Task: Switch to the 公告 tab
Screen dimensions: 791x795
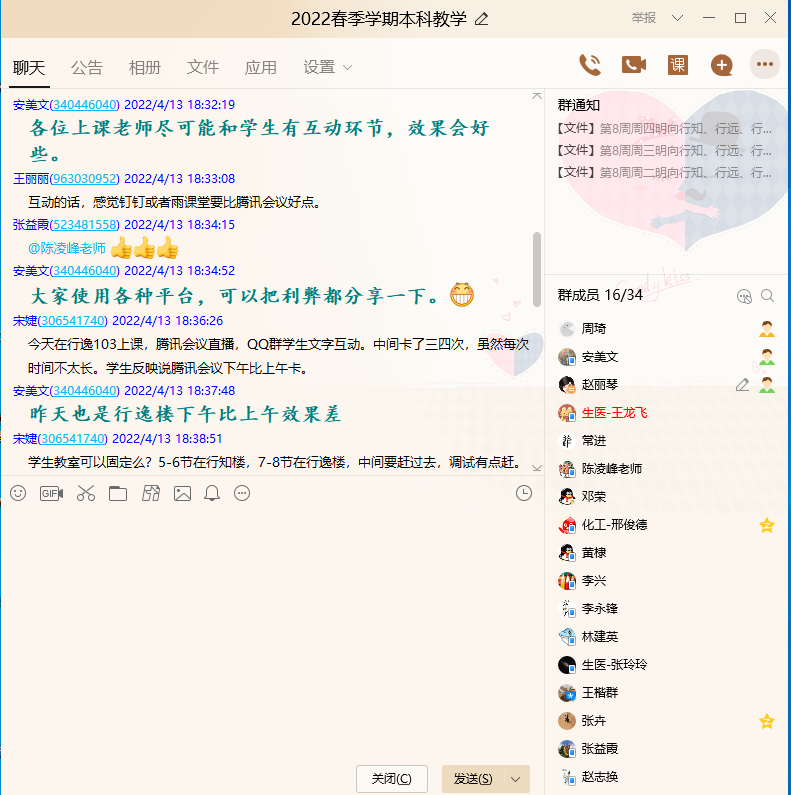Action: [87, 68]
